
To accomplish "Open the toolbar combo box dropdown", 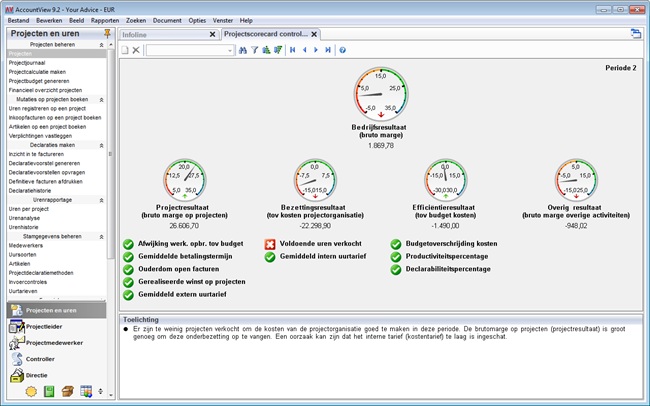I will pyautogui.click(x=230, y=50).
